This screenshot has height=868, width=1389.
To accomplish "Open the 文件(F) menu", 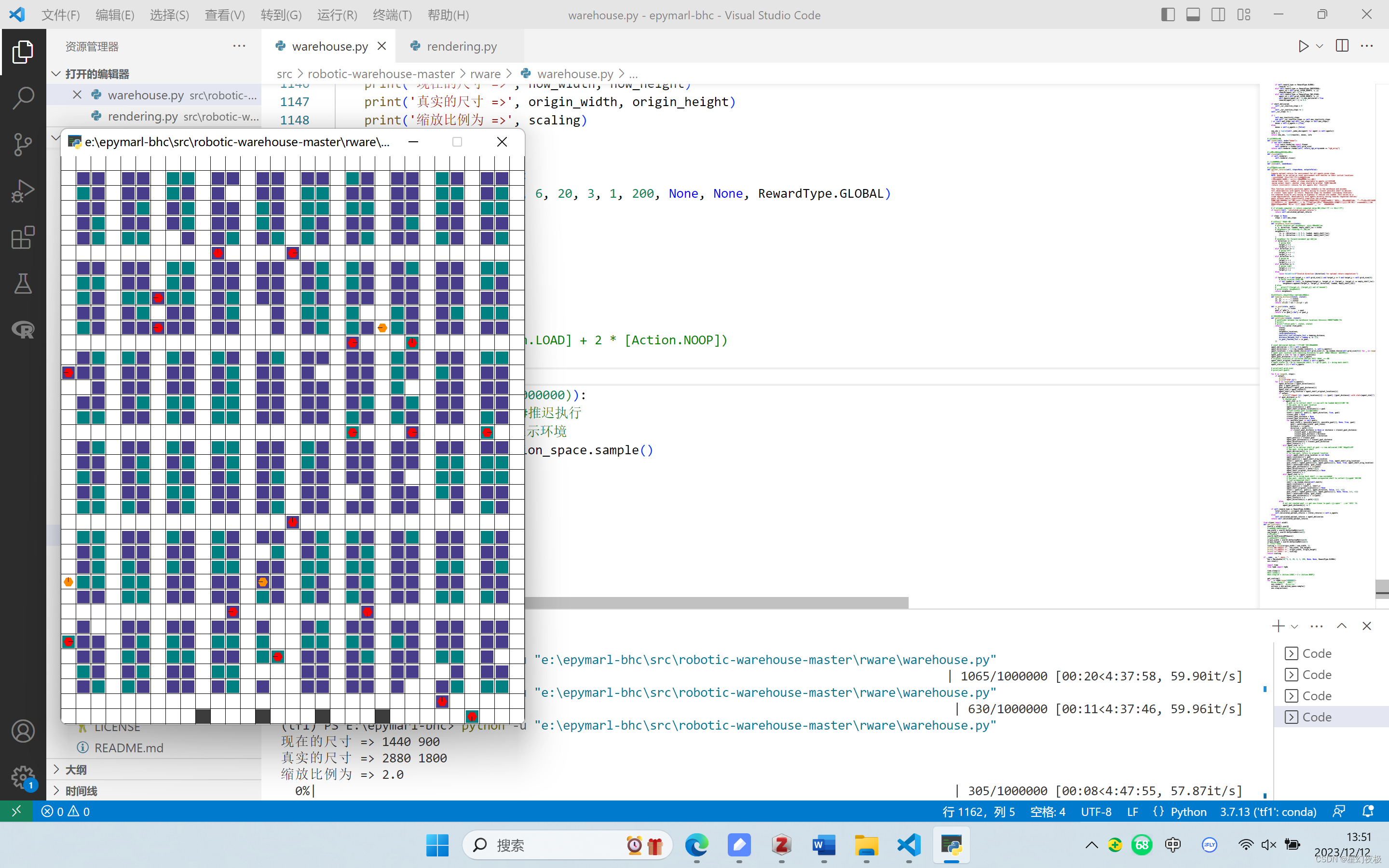I will pyautogui.click(x=61, y=15).
